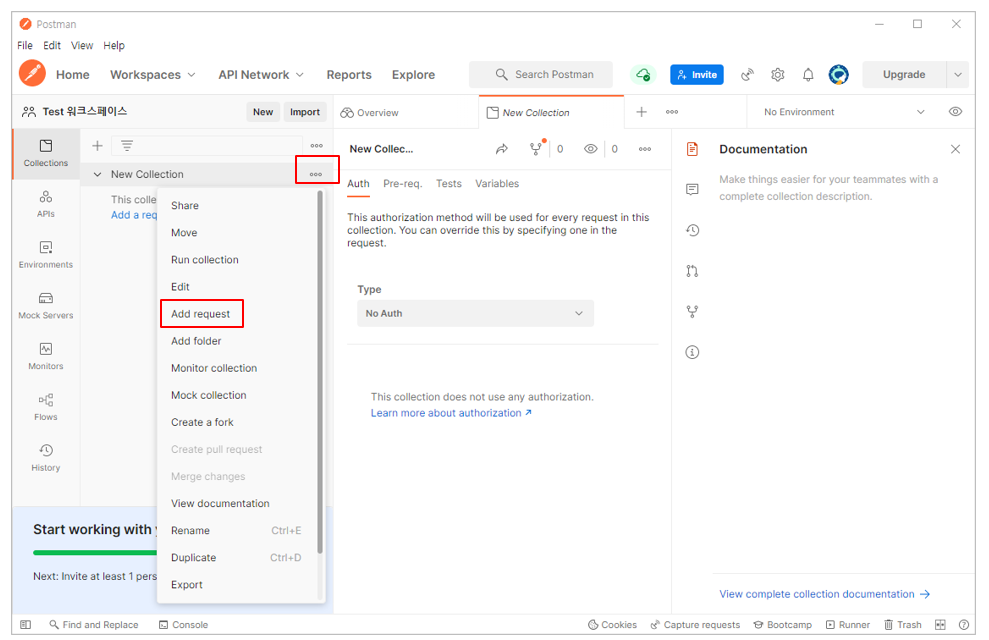Open the Environments sidebar section
Viewport: 989px width, 640px height.
point(45,255)
